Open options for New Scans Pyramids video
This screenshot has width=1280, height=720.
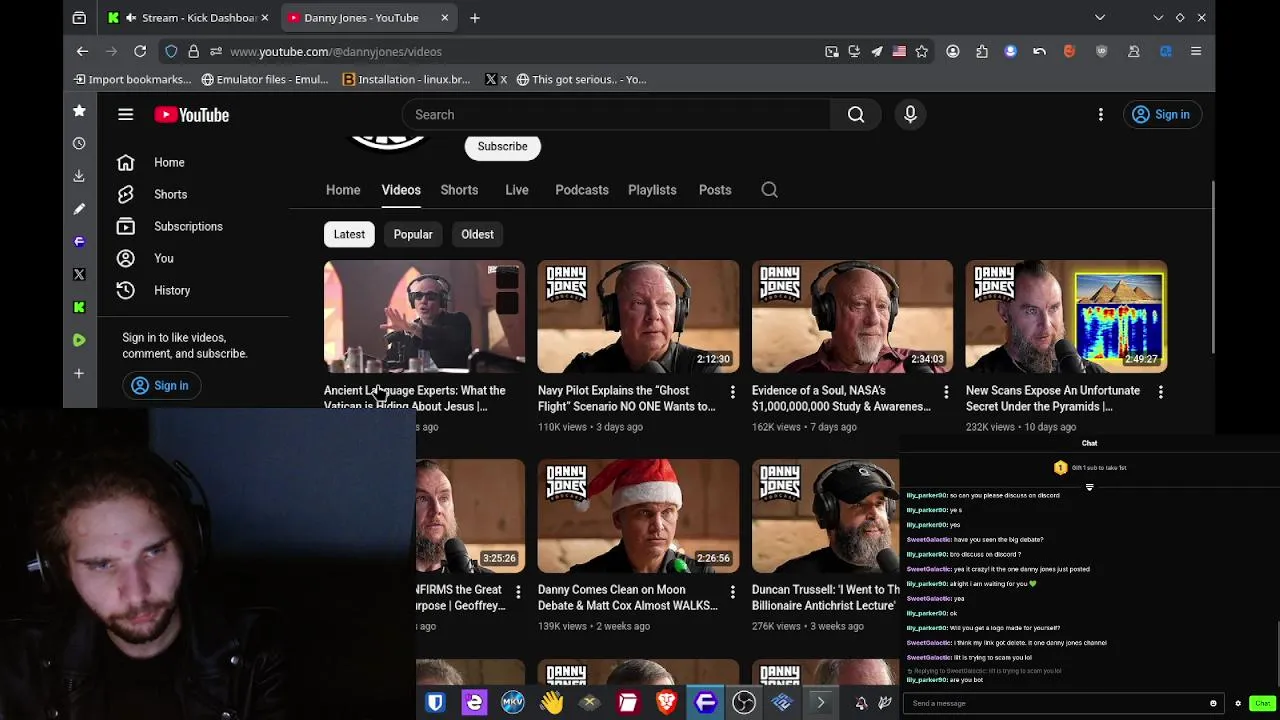(x=1160, y=393)
